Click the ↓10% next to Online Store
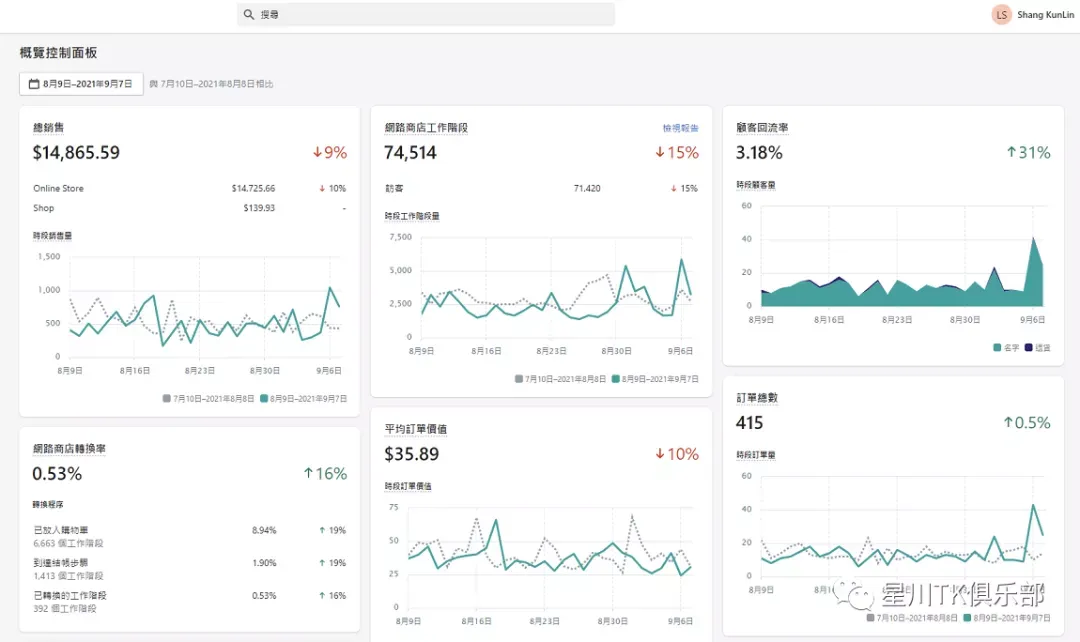Image resolution: width=1080 pixels, height=642 pixels. 332,188
